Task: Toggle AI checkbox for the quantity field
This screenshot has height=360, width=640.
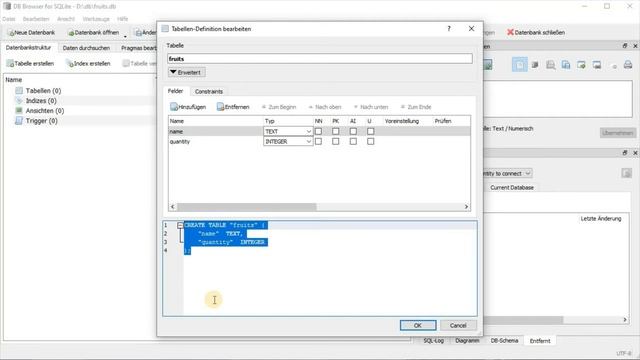Action: tap(353, 141)
